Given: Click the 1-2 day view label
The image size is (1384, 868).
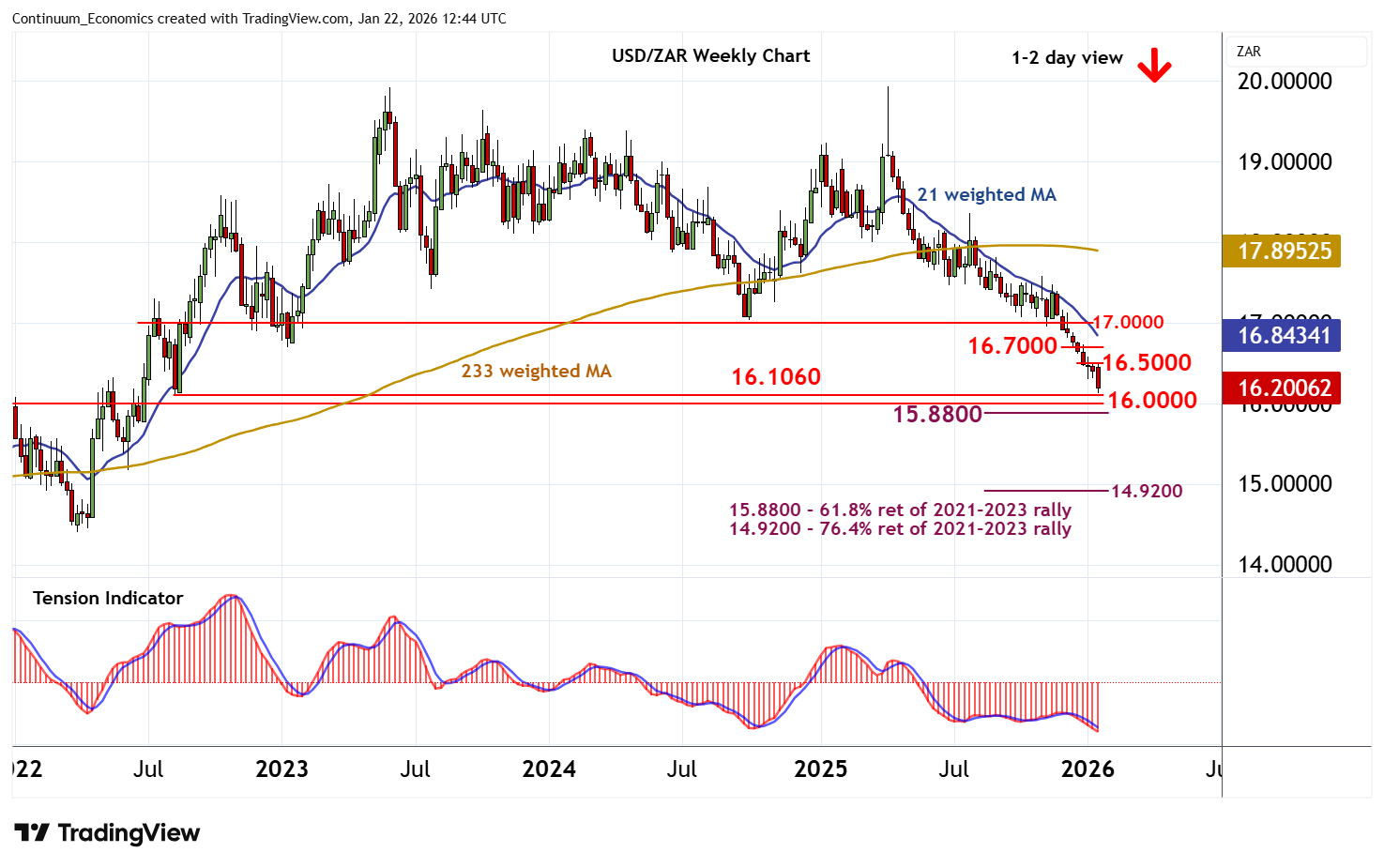Looking at the screenshot, I should click(1067, 57).
